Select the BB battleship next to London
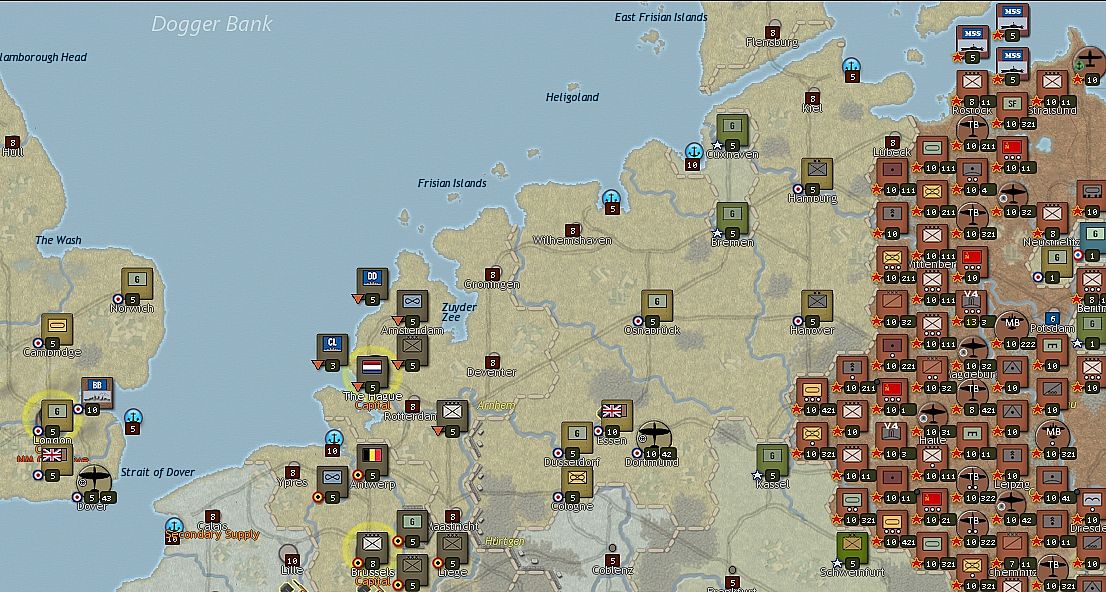Image resolution: width=1106 pixels, height=592 pixels. [x=97, y=393]
